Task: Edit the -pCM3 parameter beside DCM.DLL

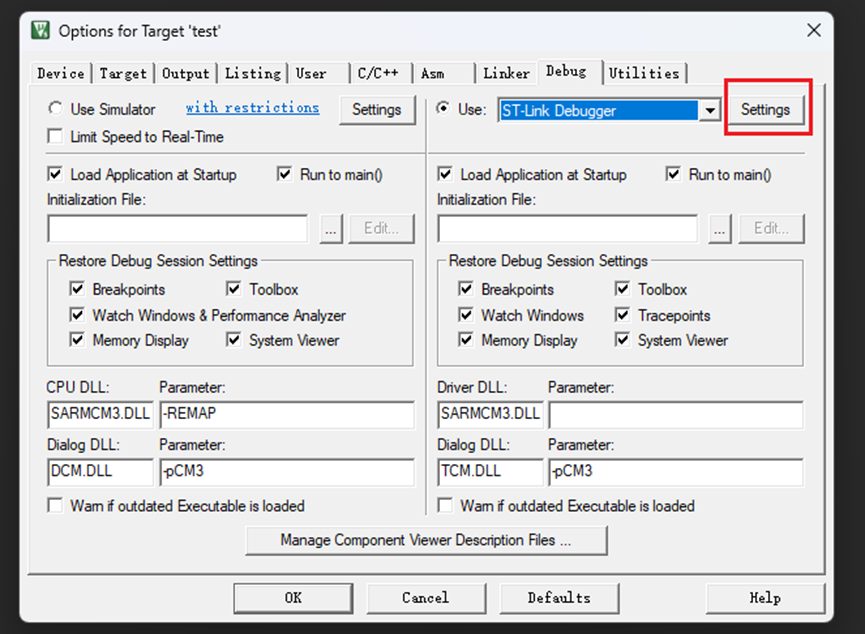Action: 287,472
